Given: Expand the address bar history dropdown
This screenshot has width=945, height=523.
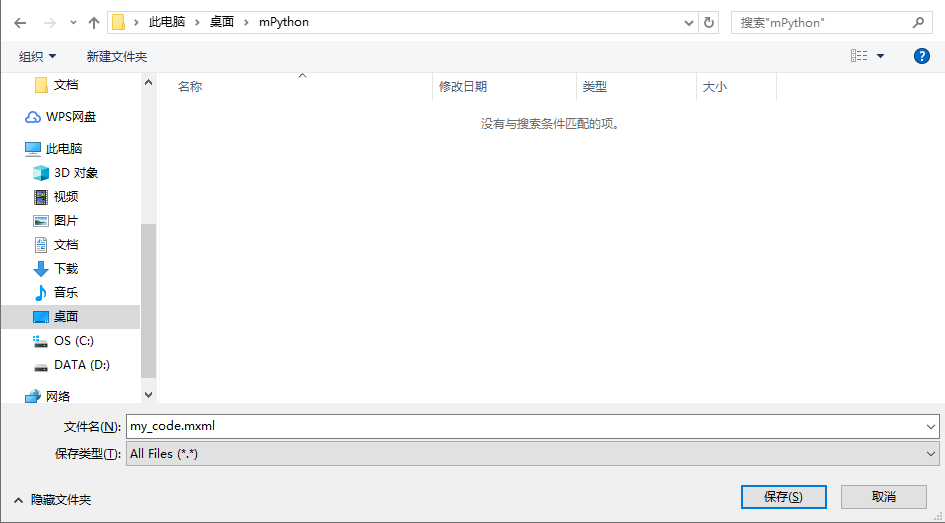Looking at the screenshot, I should 689,23.
